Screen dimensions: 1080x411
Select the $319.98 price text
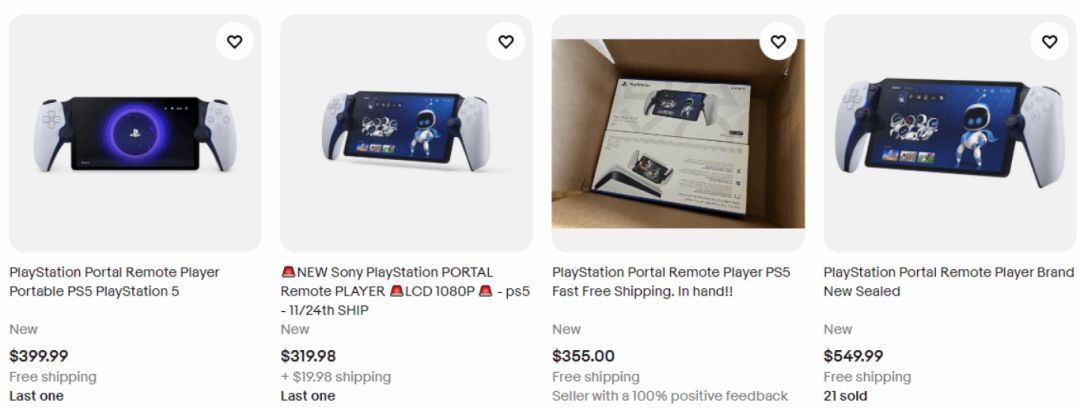click(x=308, y=356)
